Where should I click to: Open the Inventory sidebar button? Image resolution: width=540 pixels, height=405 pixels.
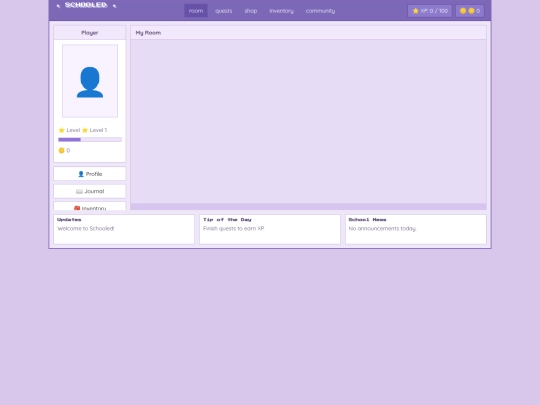point(90,206)
